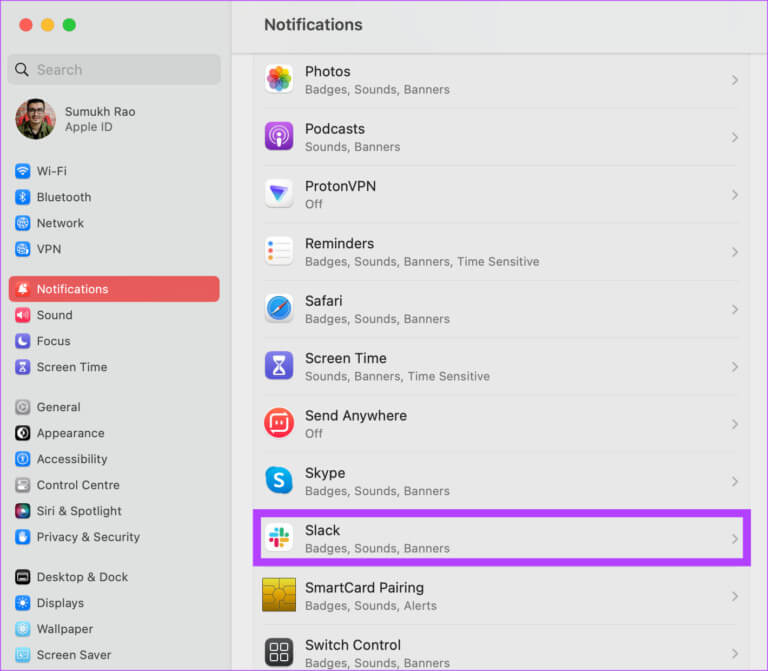This screenshot has width=768, height=671.
Task: Open Safari notification settings
Action: [x=502, y=309]
